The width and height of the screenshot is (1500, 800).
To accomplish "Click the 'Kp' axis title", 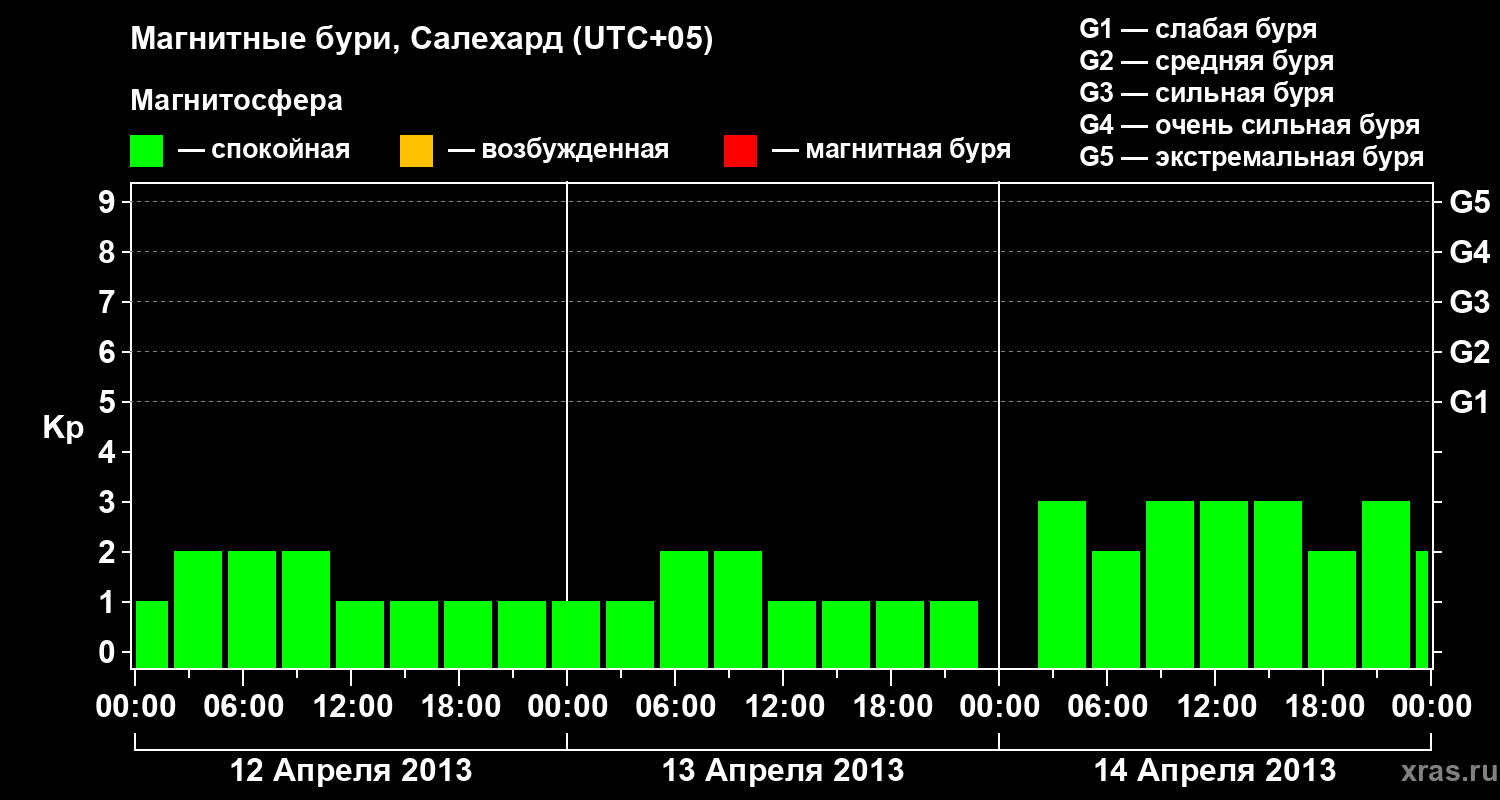I will [63, 429].
